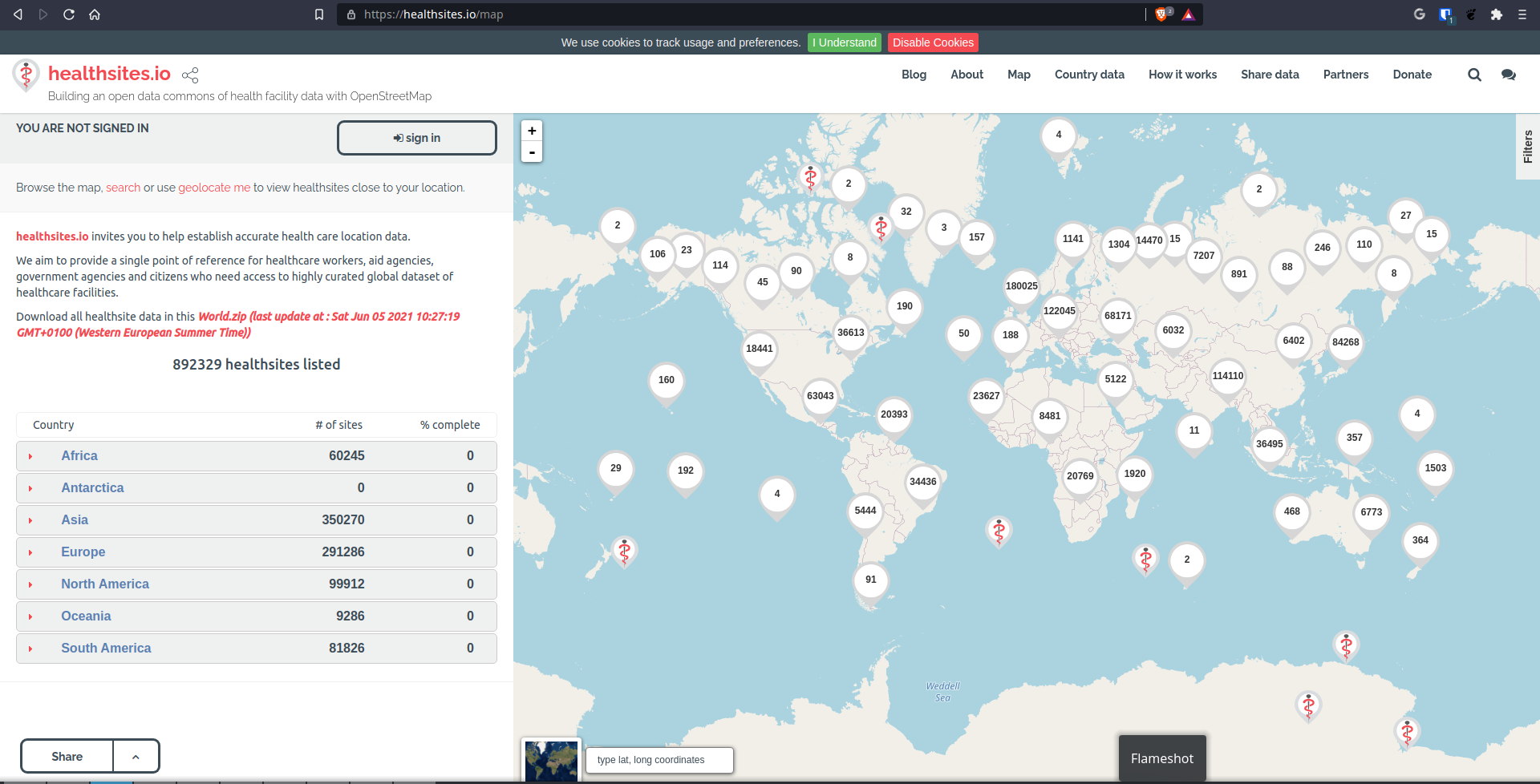The width and height of the screenshot is (1540, 784).
Task: Expand the South America row
Action: tap(30, 649)
